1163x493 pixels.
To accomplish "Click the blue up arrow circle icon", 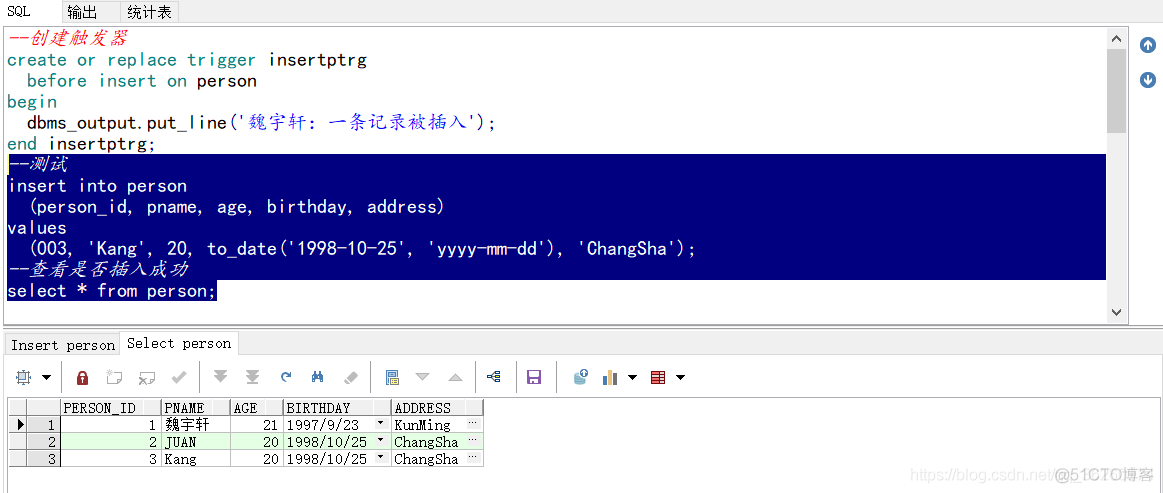I will pyautogui.click(x=1147, y=44).
